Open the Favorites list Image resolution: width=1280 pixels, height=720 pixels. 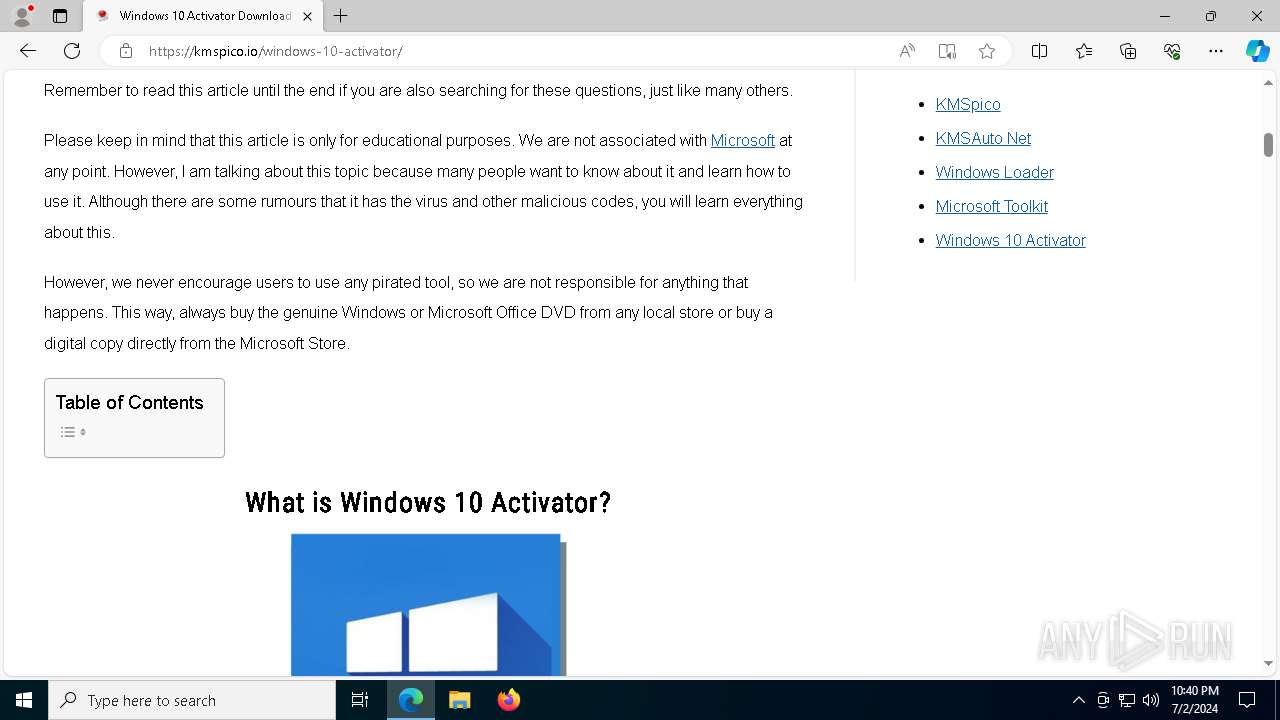(1084, 51)
